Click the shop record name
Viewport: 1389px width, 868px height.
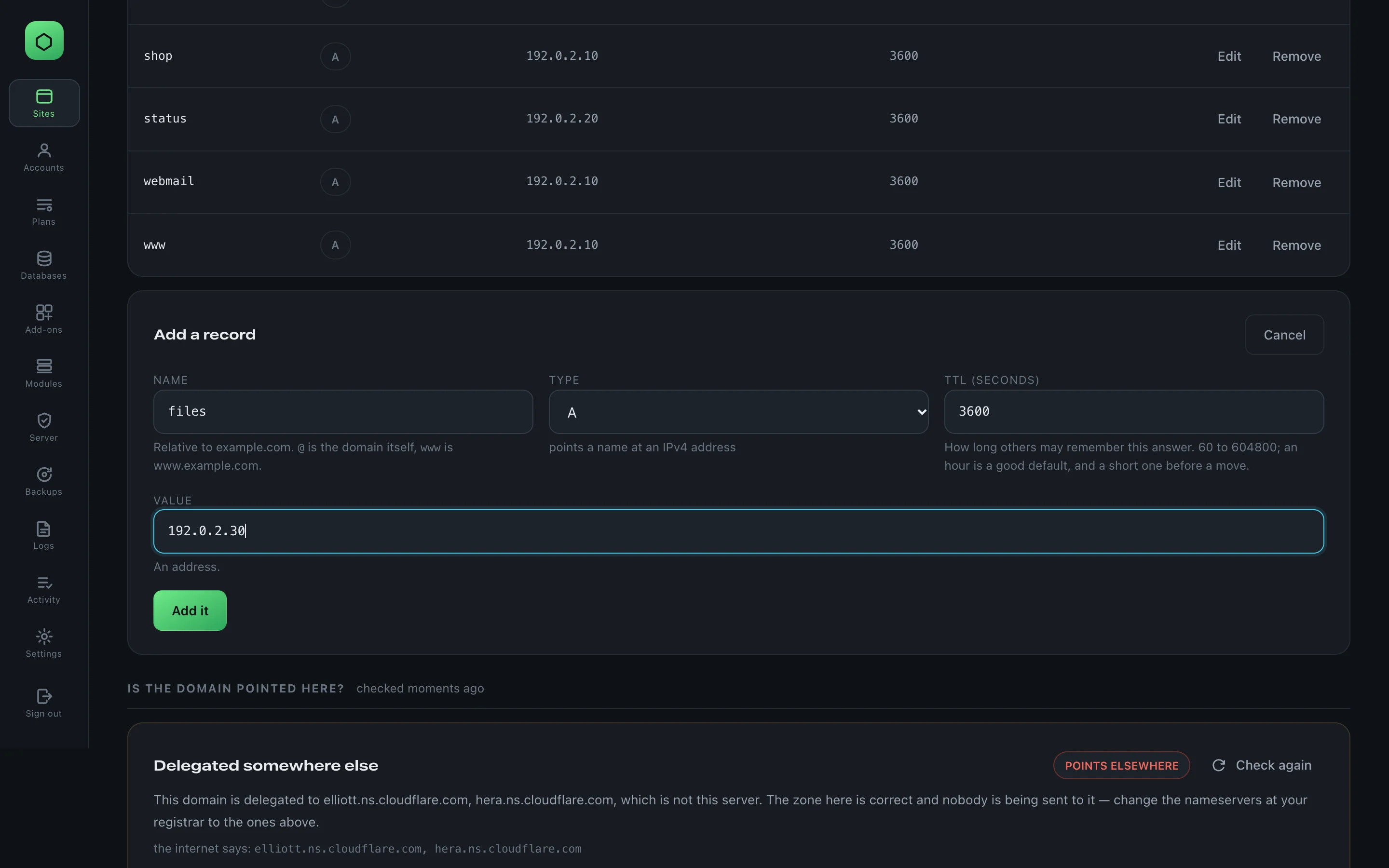pos(158,55)
